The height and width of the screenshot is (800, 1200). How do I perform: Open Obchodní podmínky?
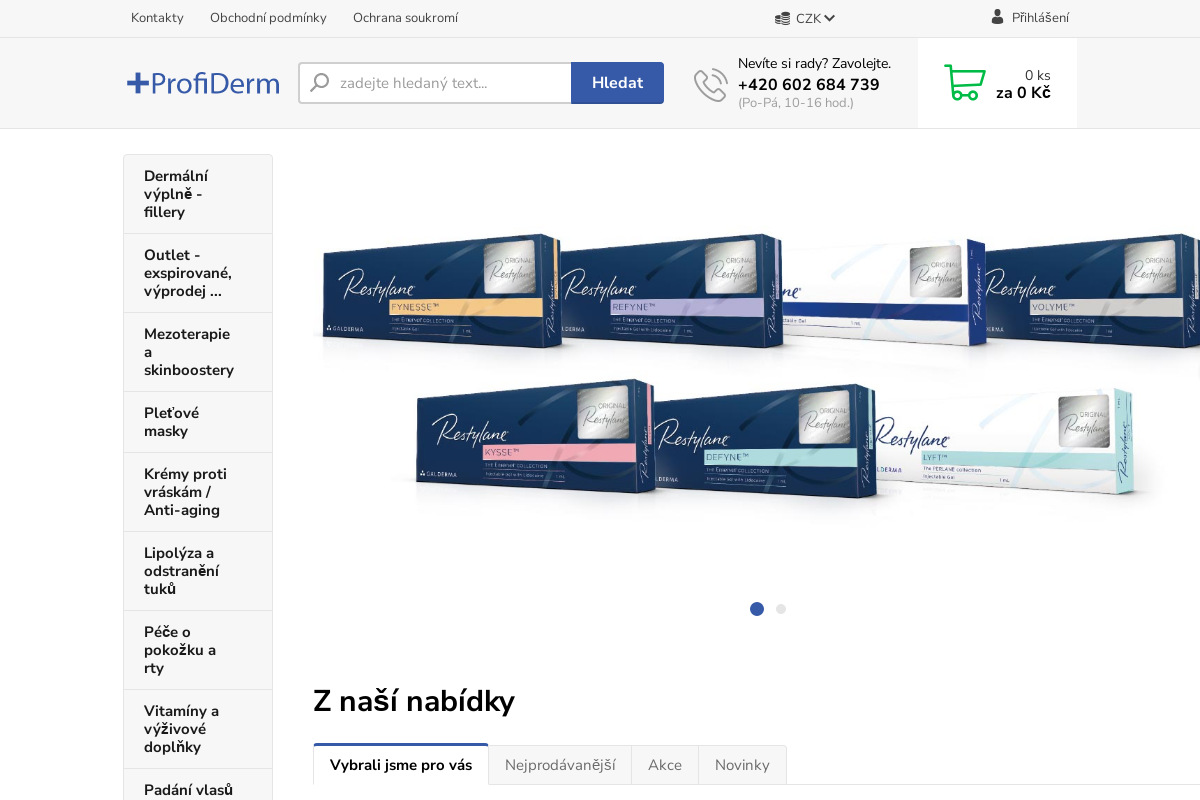(268, 17)
